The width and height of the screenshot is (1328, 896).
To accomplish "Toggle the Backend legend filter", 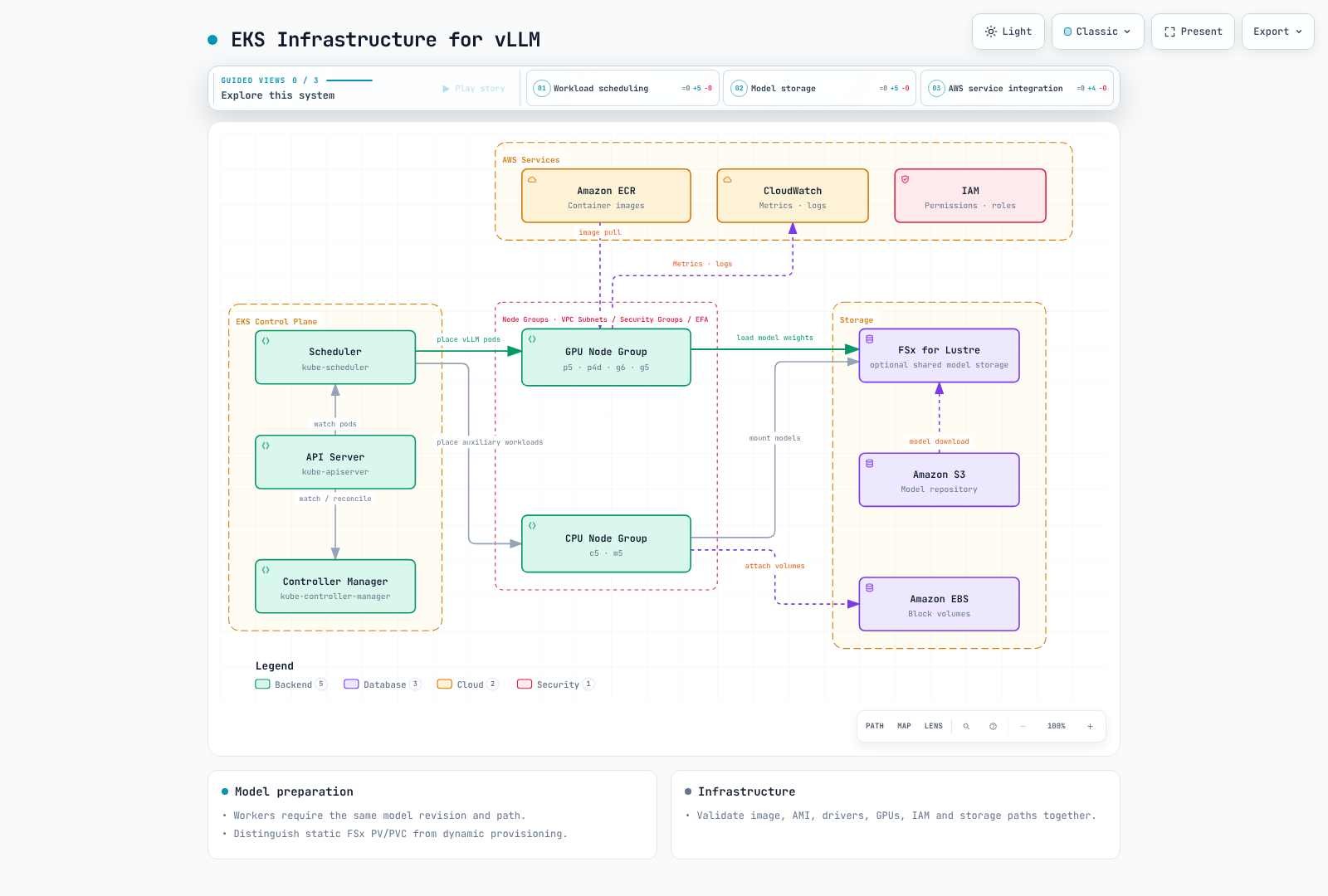I will (291, 684).
